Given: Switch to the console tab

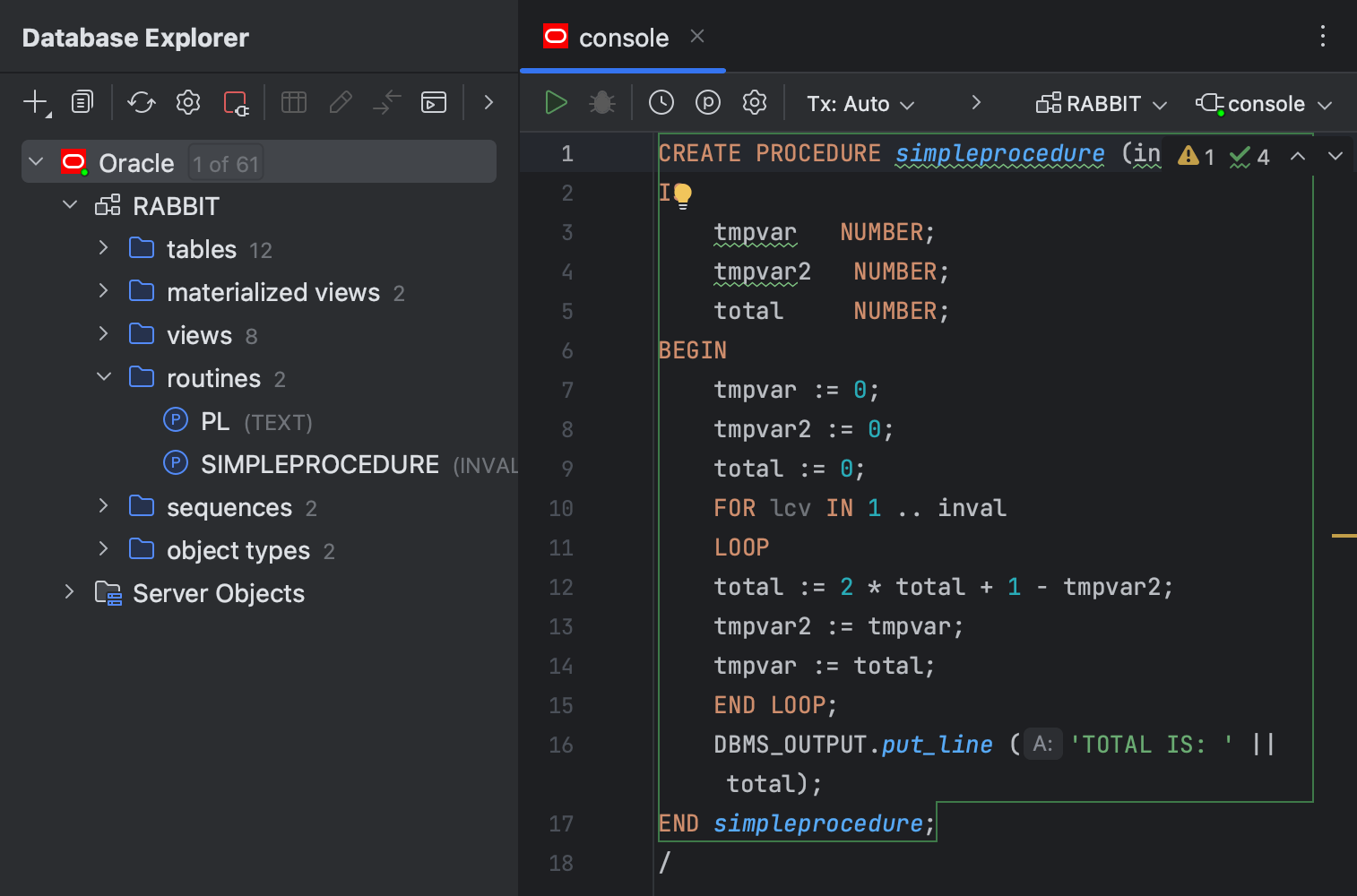Looking at the screenshot, I should point(623,37).
